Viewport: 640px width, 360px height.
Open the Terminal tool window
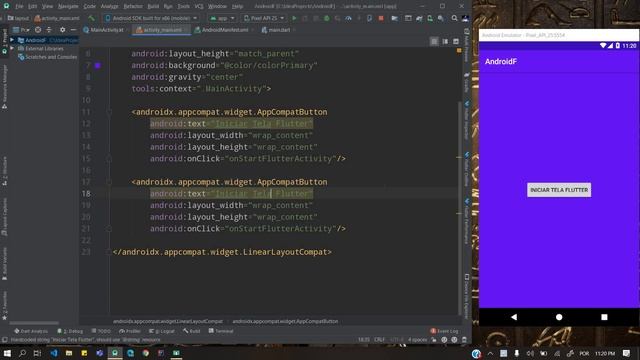221,331
